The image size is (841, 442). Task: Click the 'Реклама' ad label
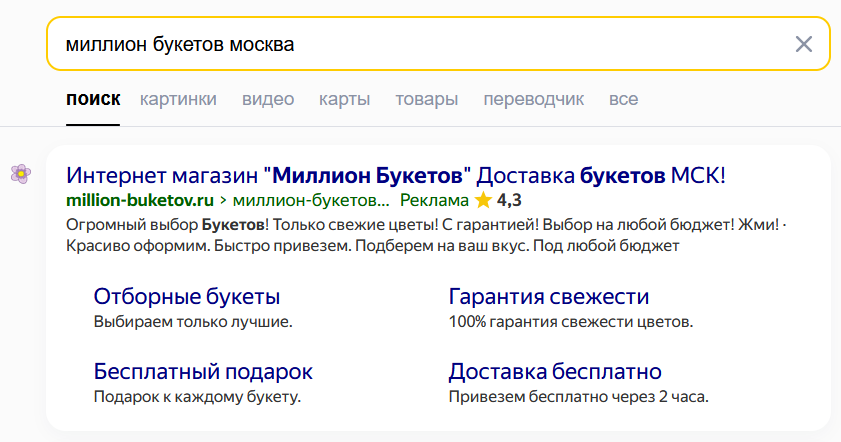(x=434, y=201)
